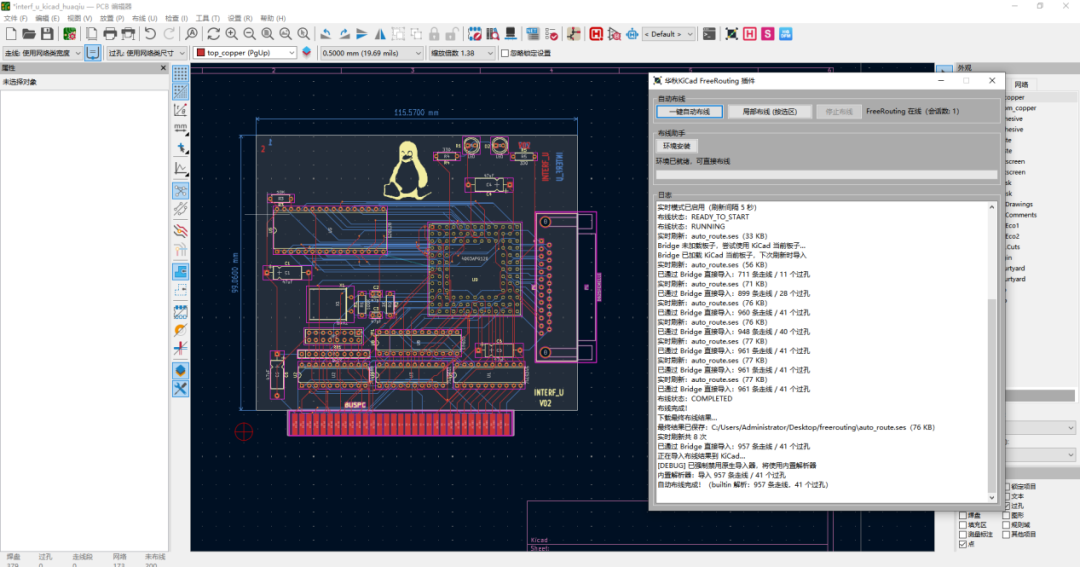
Task: Click the blue DFM plugin icon
Action: [785, 34]
